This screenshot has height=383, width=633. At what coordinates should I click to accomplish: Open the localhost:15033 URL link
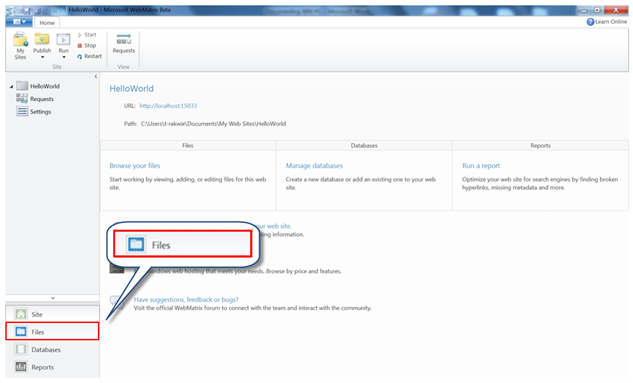pos(168,106)
